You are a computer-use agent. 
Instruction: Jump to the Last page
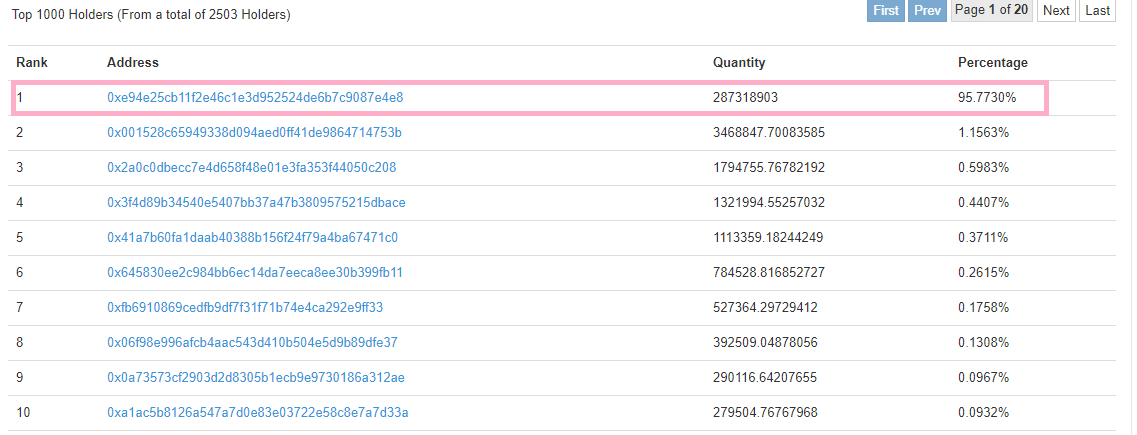click(1097, 11)
